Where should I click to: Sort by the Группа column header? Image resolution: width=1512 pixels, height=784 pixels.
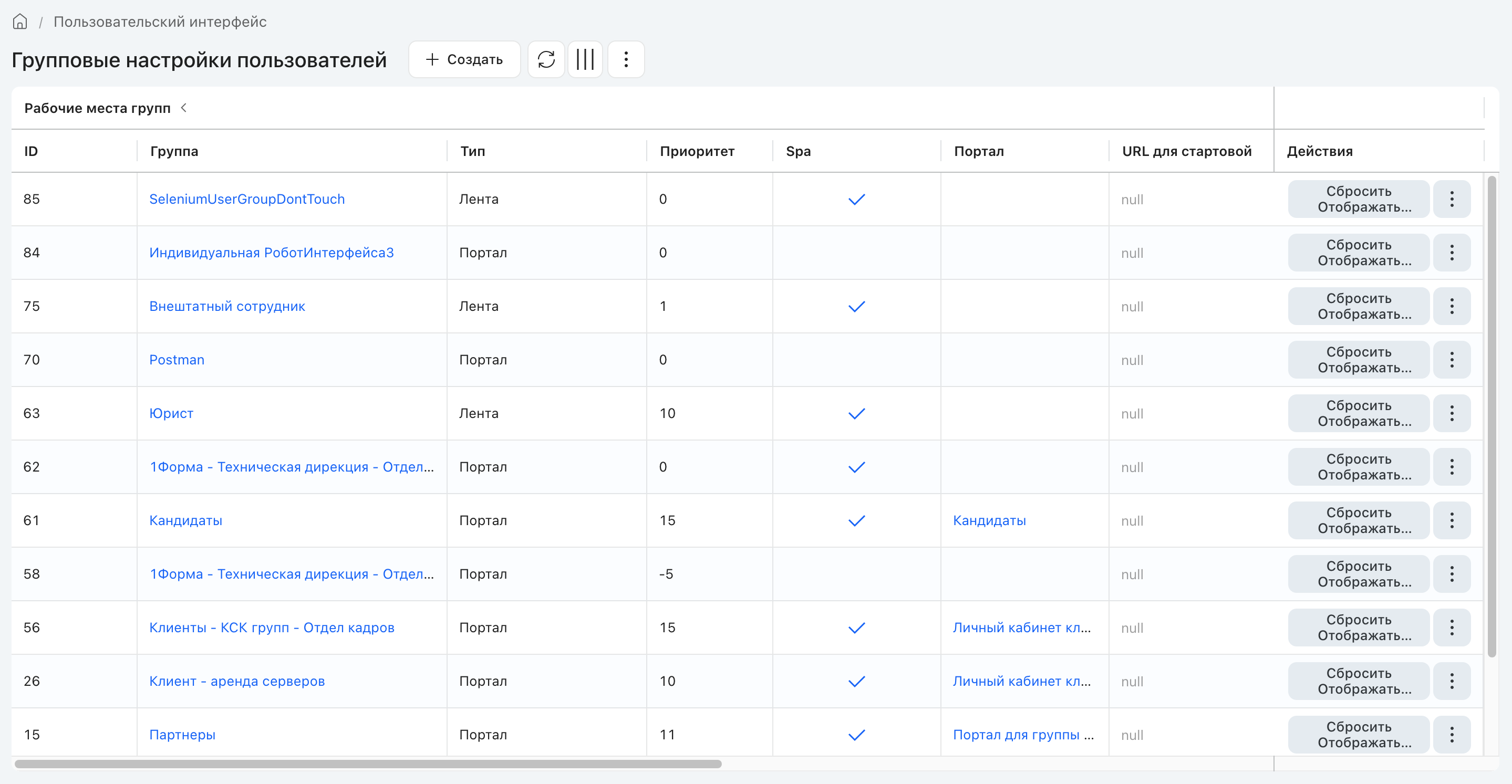coord(174,151)
